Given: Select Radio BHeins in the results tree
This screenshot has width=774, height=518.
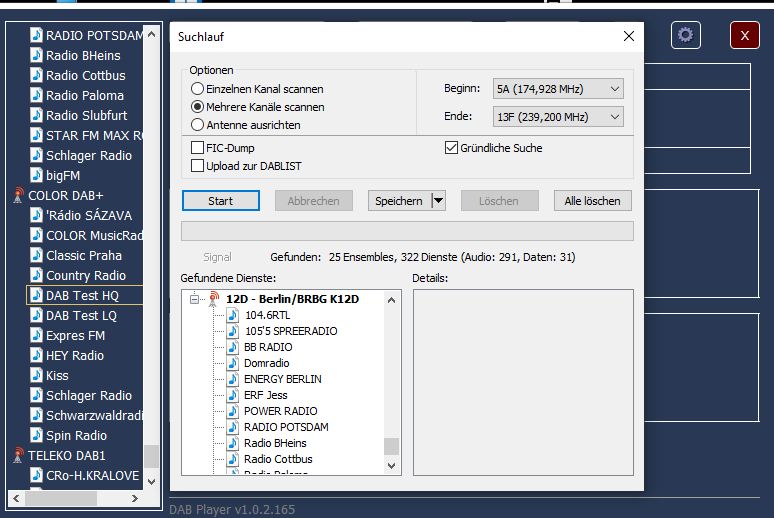Looking at the screenshot, I should [x=275, y=443].
